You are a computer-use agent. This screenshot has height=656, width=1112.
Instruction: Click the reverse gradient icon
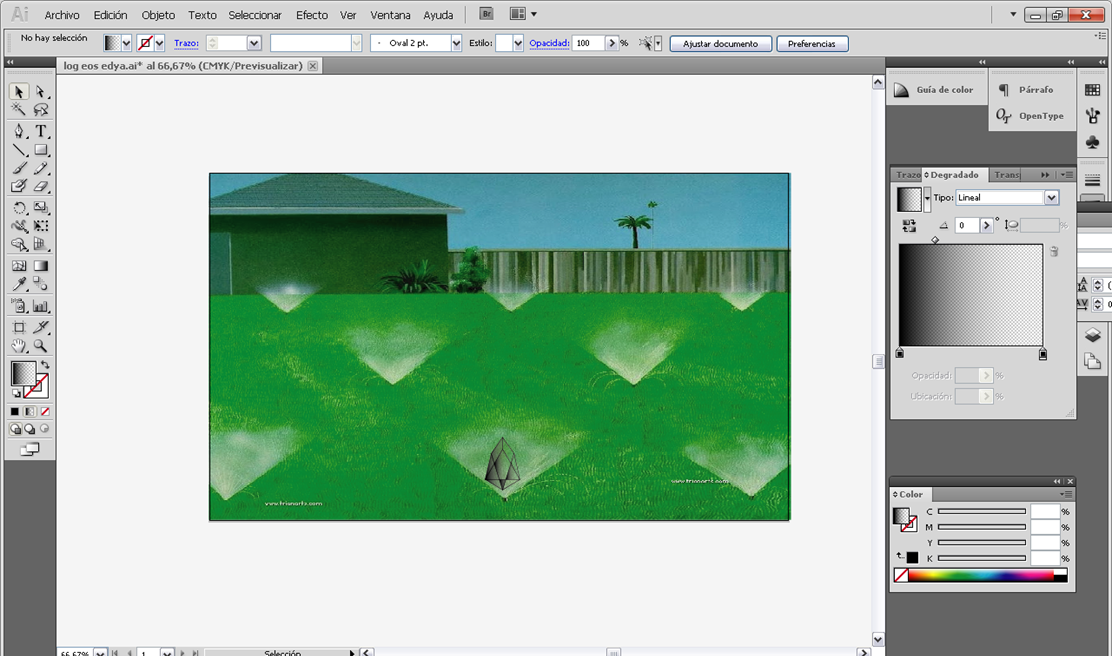click(x=909, y=226)
